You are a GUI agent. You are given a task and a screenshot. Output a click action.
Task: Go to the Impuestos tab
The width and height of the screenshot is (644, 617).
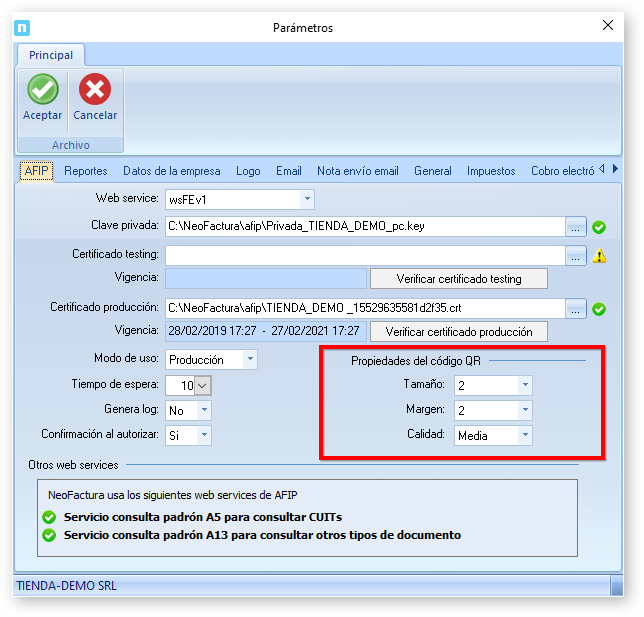pyautogui.click(x=491, y=171)
